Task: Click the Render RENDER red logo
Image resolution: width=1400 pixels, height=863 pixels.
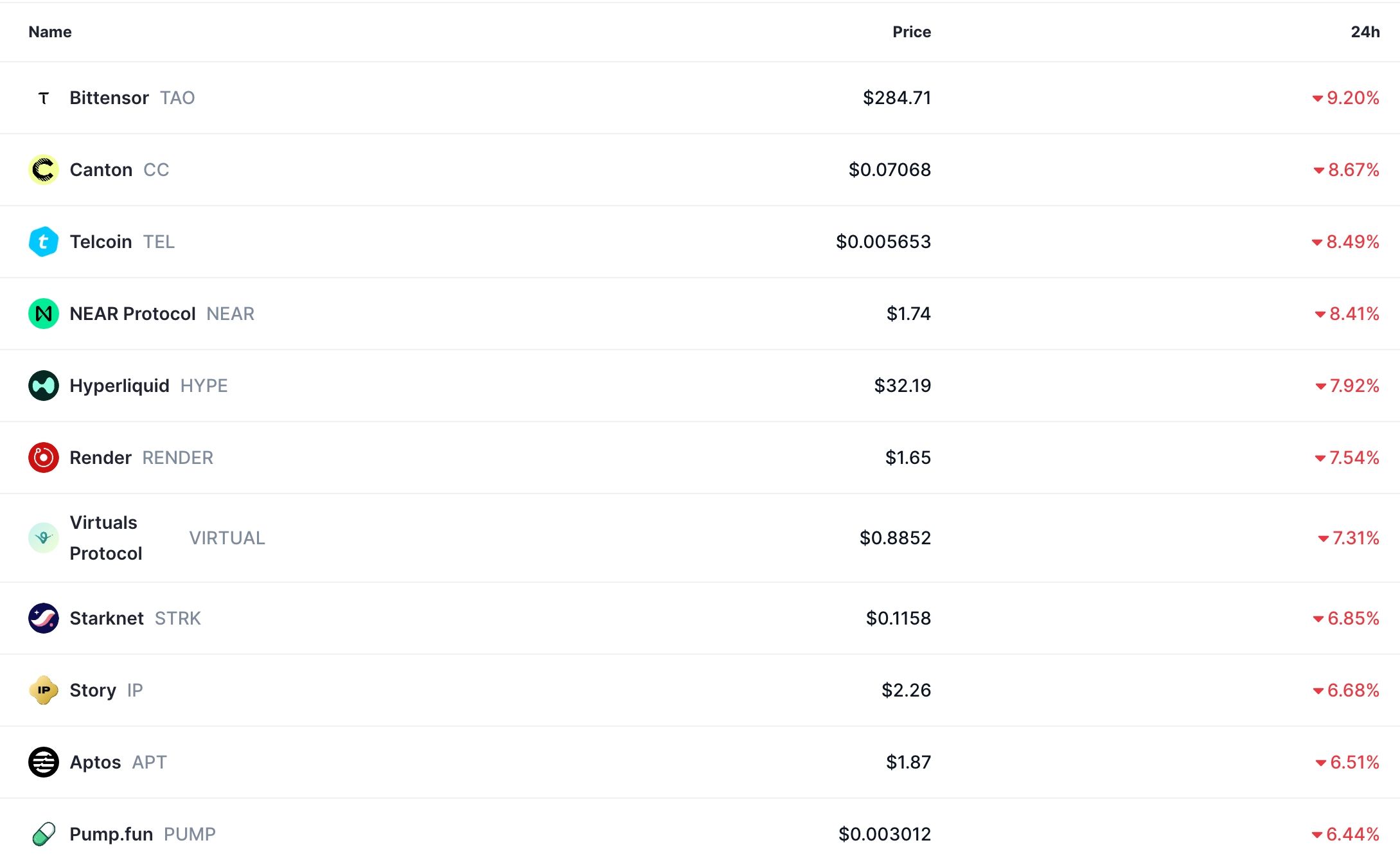Action: tap(43, 458)
